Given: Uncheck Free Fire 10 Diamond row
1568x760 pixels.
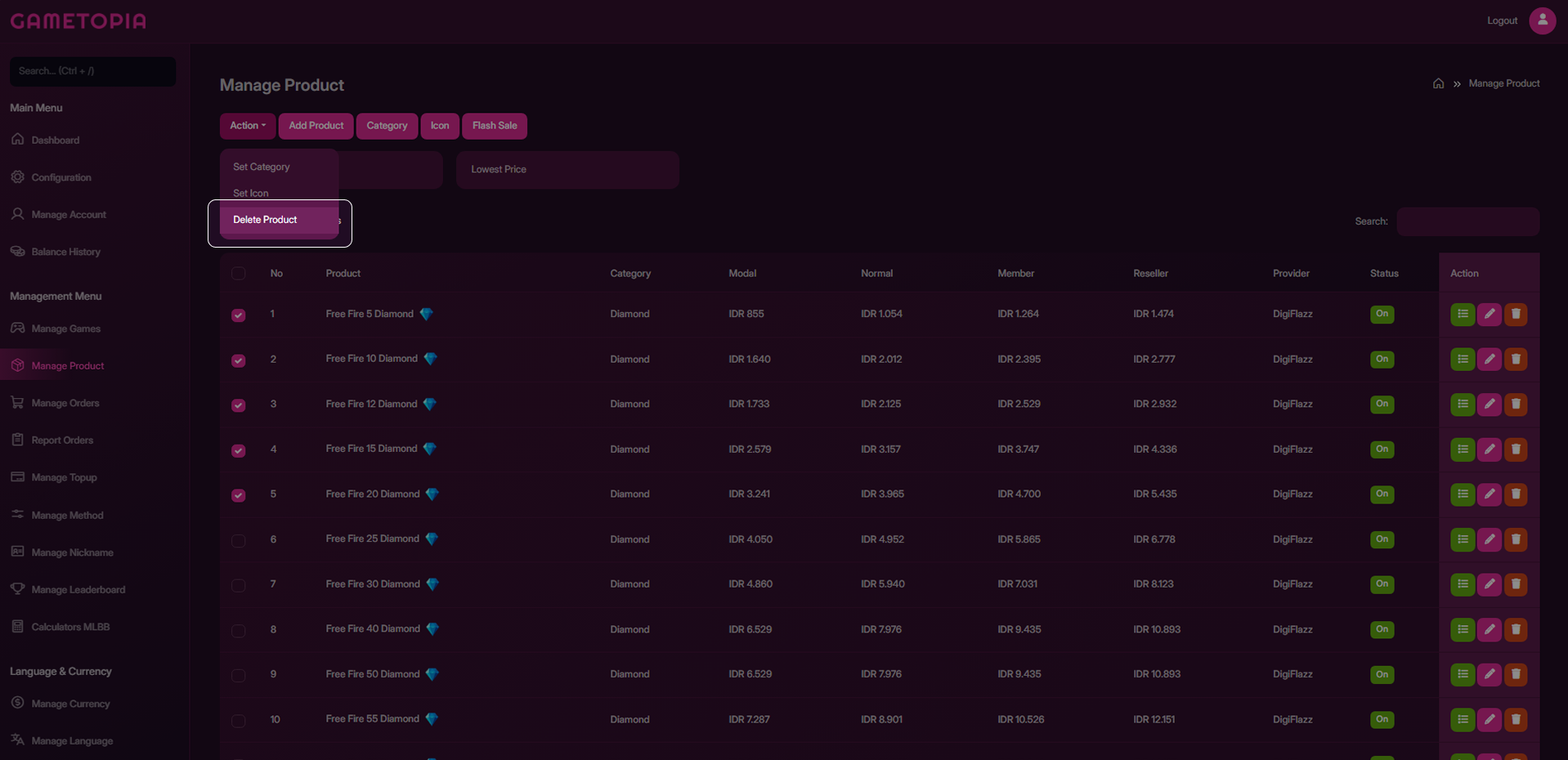Looking at the screenshot, I should click(x=238, y=360).
